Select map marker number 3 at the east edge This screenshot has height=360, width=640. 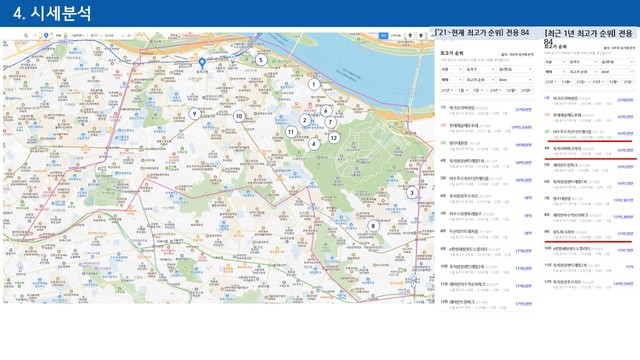point(412,193)
